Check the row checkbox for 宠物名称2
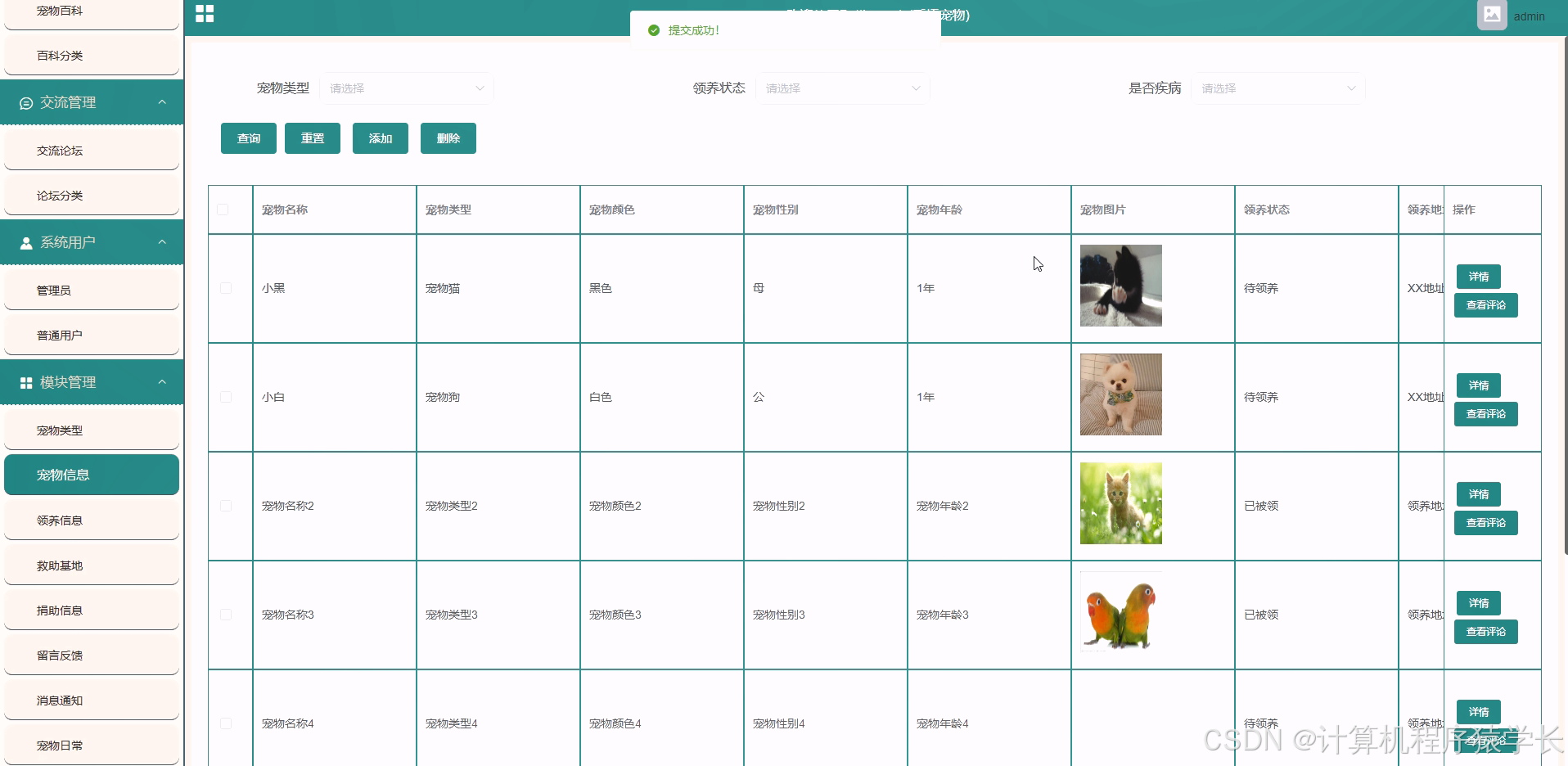This screenshot has width=1568, height=766. click(226, 506)
